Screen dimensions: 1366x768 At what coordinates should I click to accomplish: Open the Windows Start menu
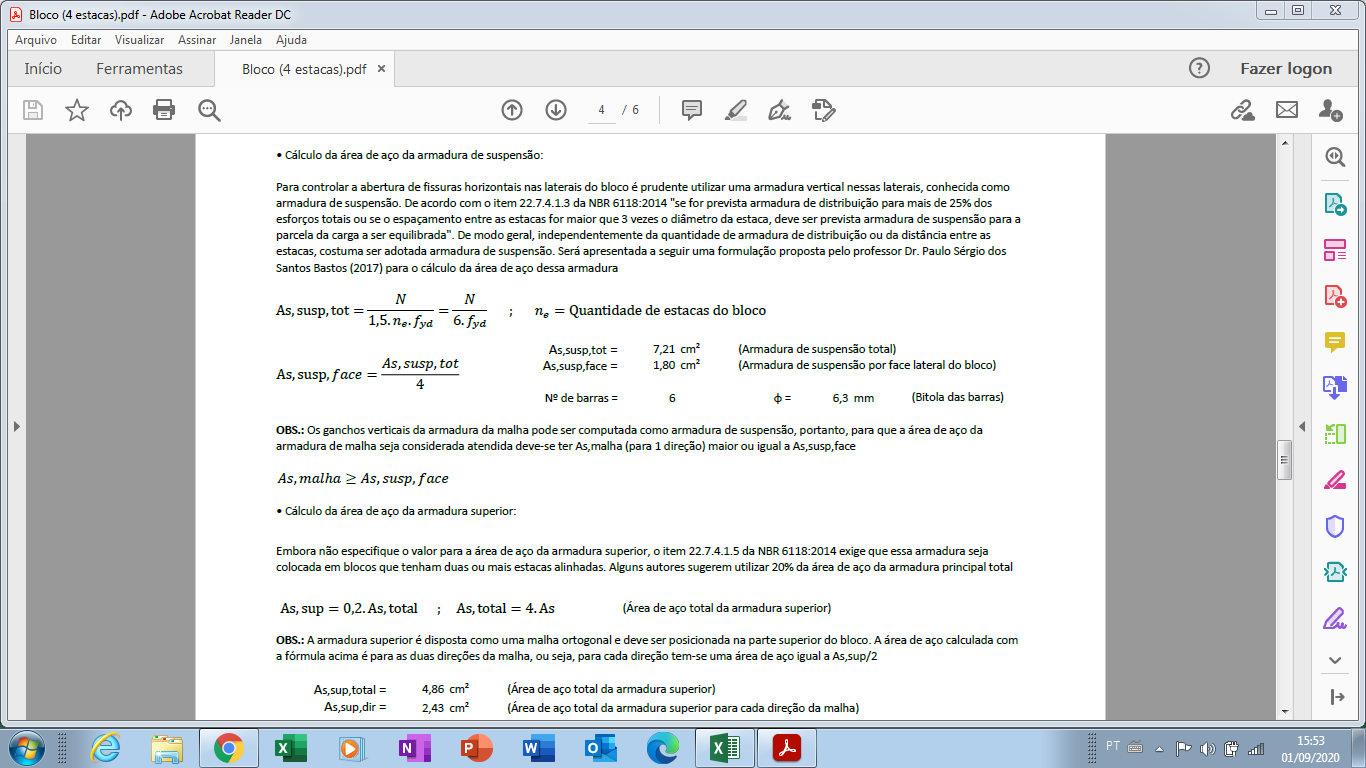[x=25, y=748]
